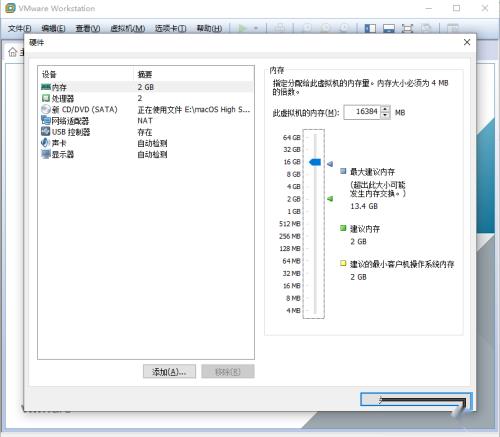Click the processor icon beside 处理器

46,98
